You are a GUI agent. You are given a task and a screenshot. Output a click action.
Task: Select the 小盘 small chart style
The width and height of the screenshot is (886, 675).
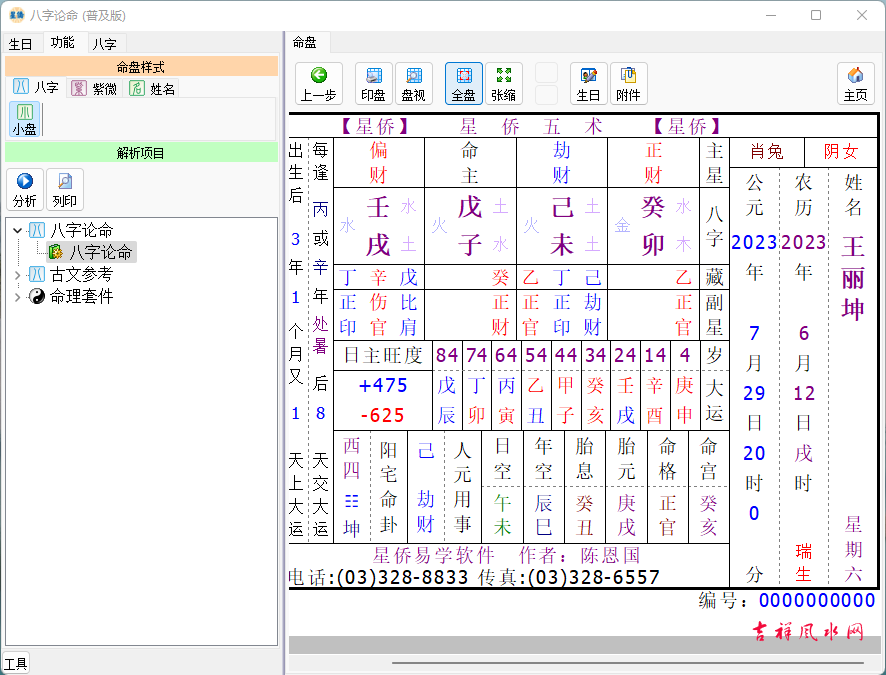24,119
